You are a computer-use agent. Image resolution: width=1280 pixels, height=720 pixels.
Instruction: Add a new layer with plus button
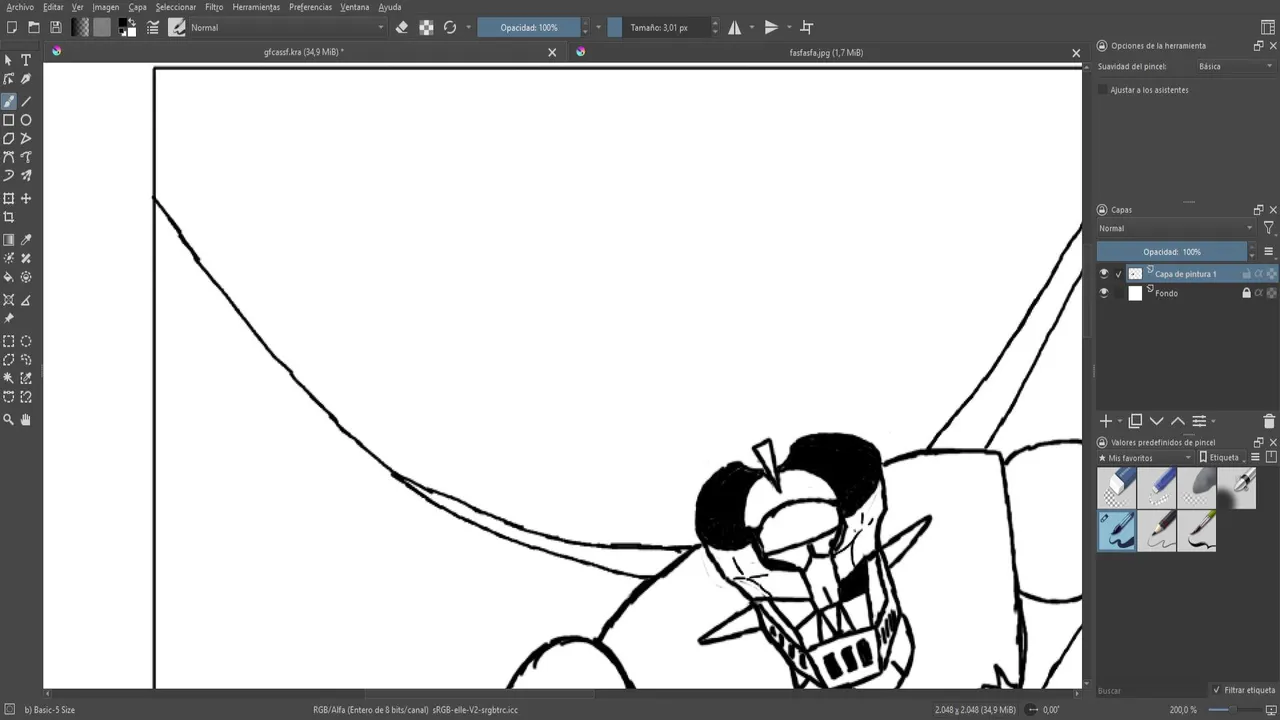point(1106,421)
